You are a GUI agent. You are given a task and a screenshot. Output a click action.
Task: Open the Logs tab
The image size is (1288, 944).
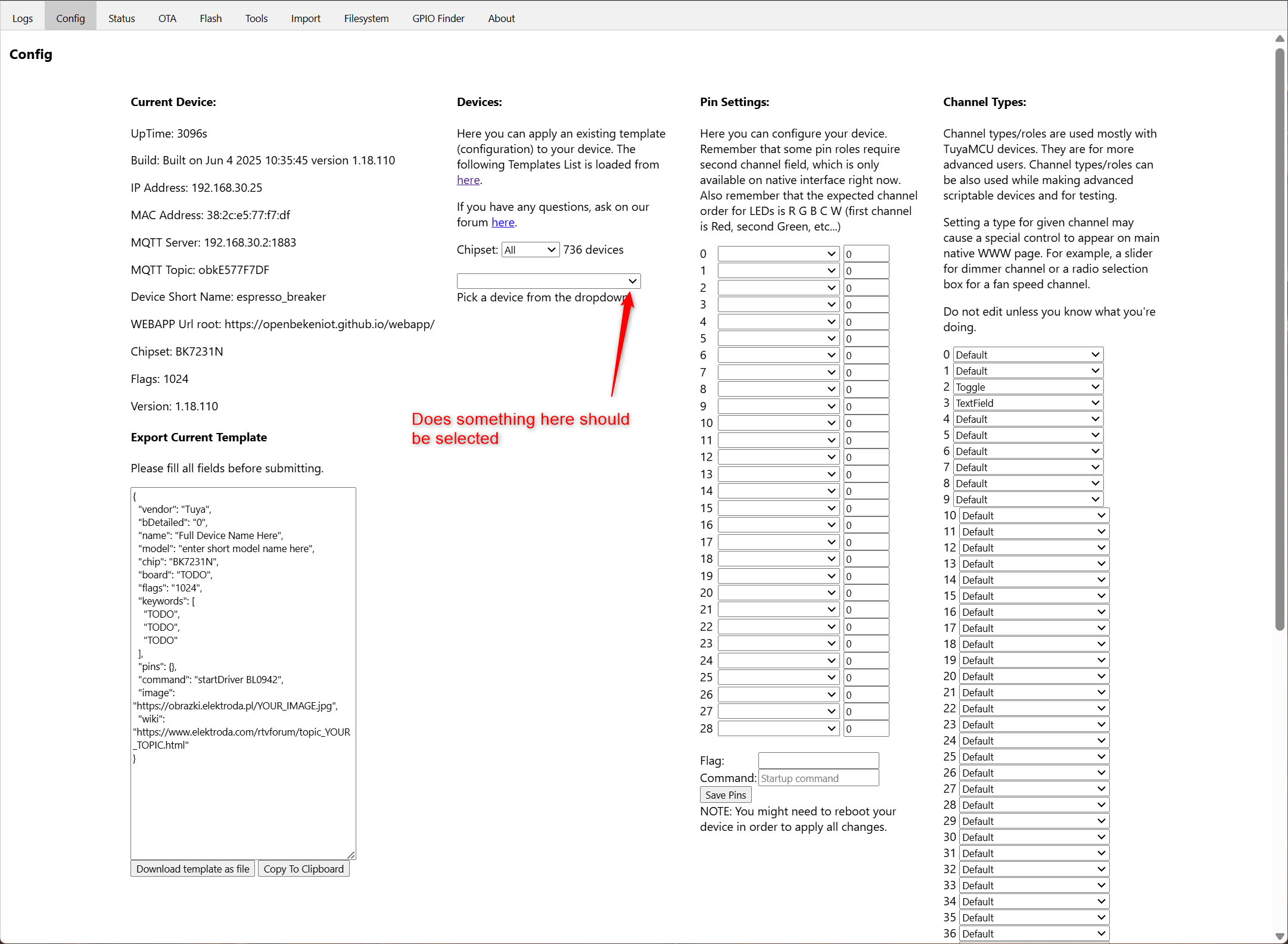tap(23, 18)
